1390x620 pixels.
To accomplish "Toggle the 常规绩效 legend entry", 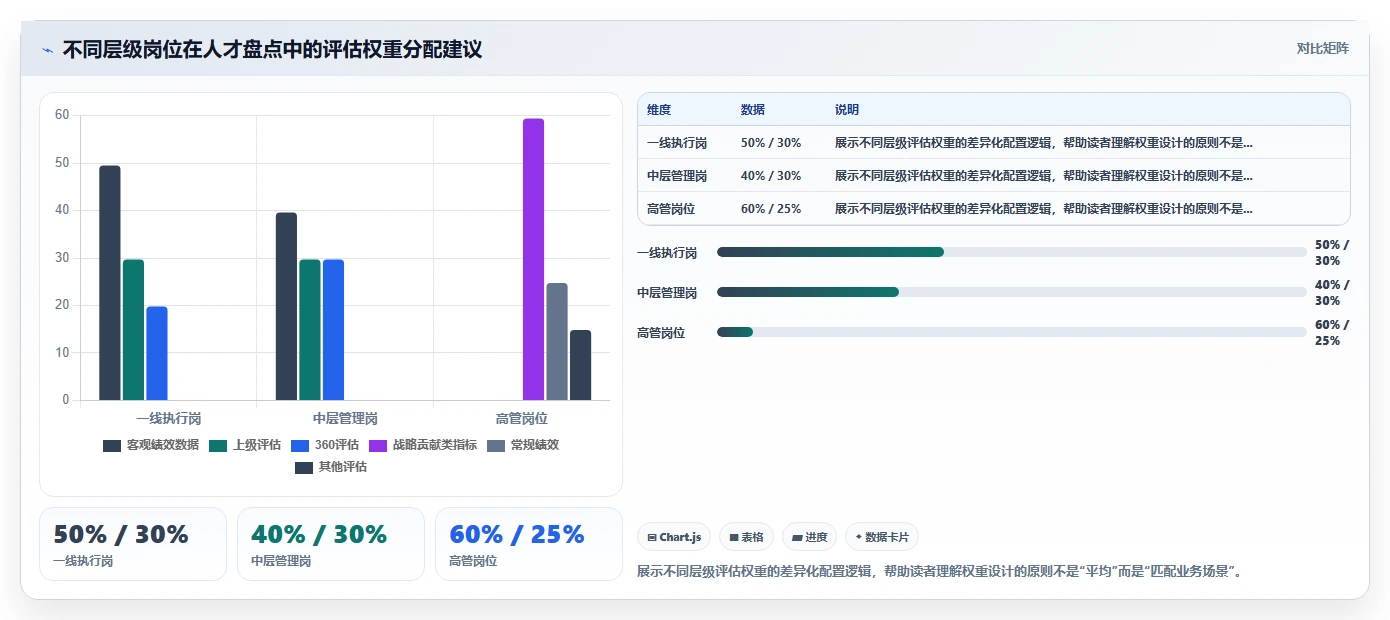I will 523,445.
